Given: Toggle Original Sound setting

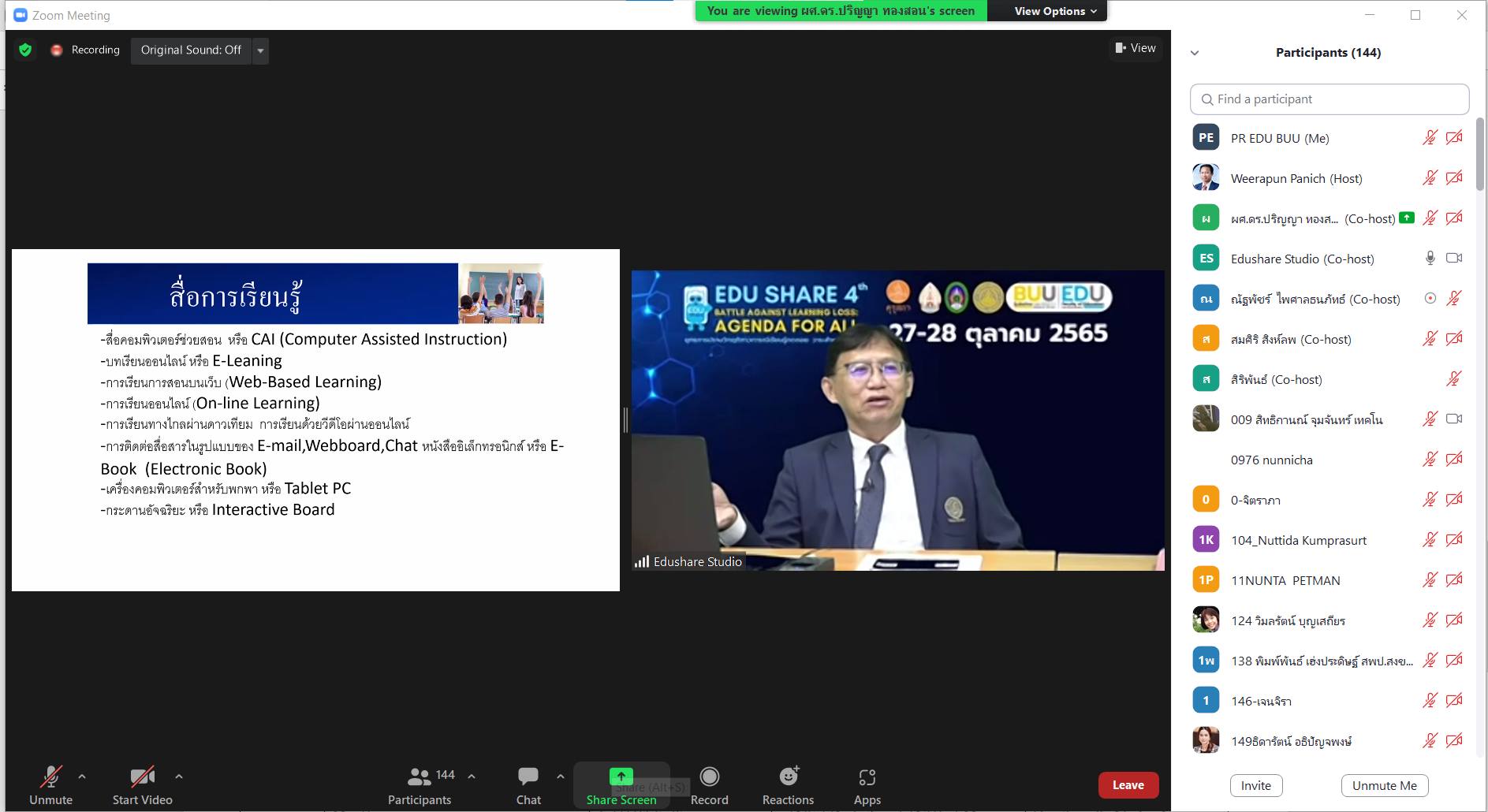Looking at the screenshot, I should tap(191, 50).
